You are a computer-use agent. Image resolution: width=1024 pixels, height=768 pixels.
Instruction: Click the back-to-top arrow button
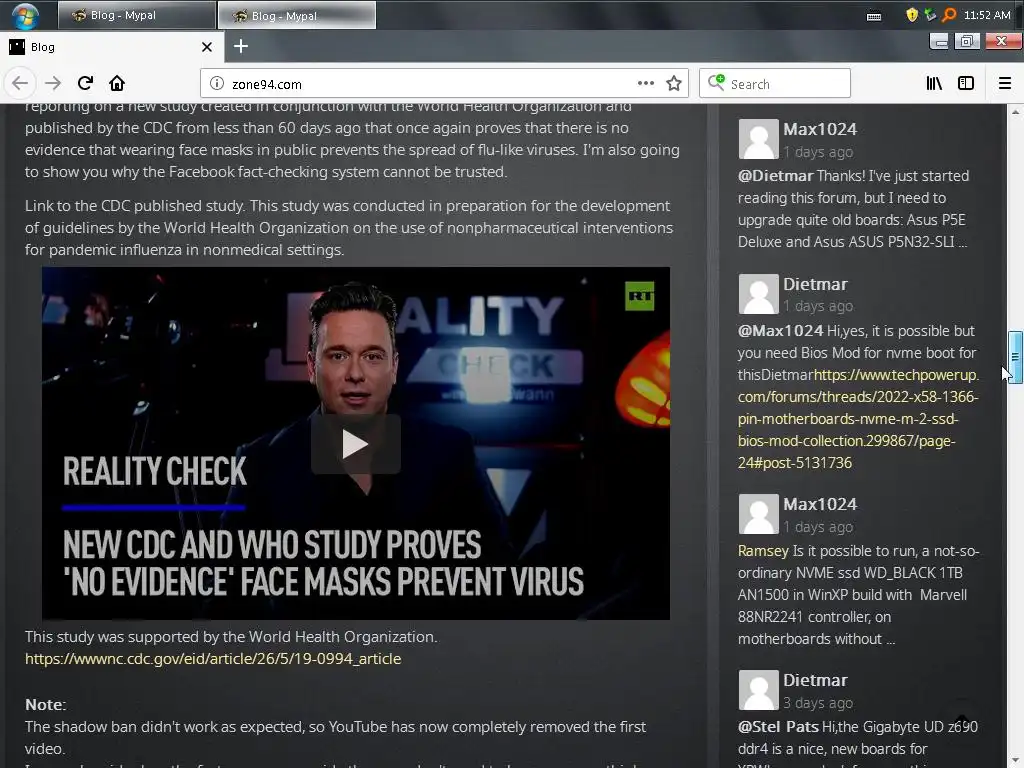962,718
